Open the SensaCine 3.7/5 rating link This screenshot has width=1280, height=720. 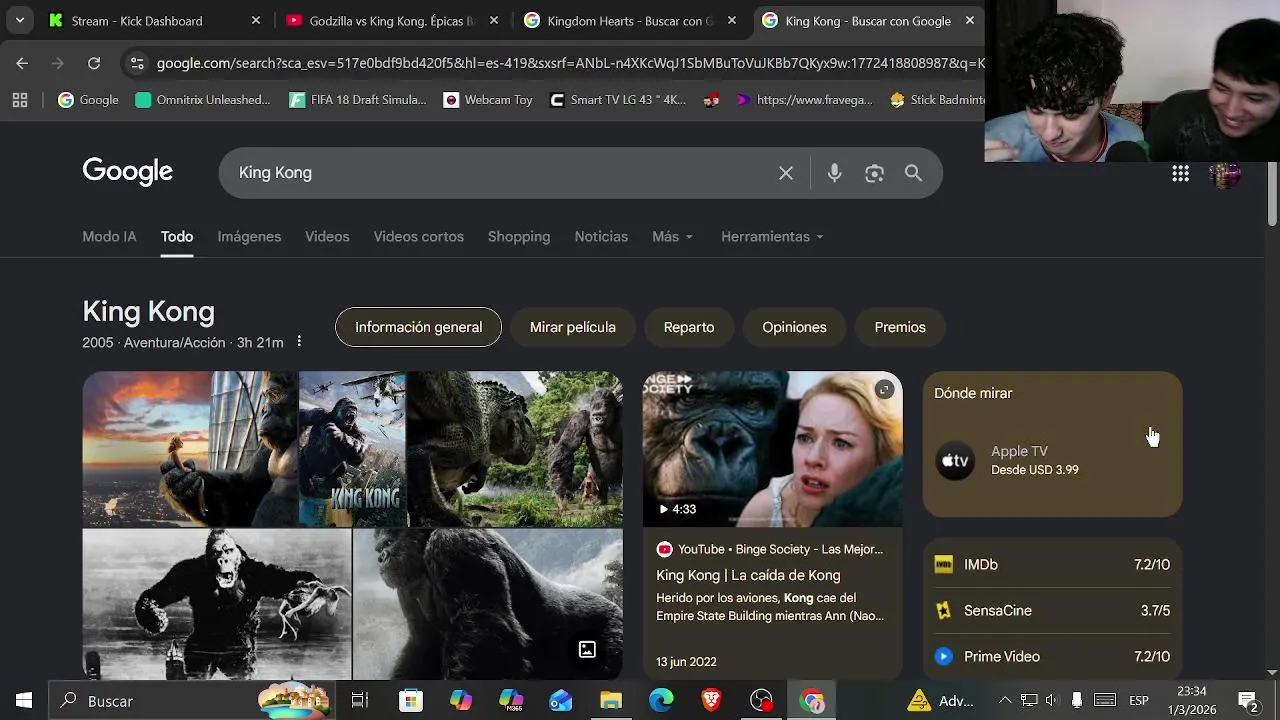[x=1052, y=611]
